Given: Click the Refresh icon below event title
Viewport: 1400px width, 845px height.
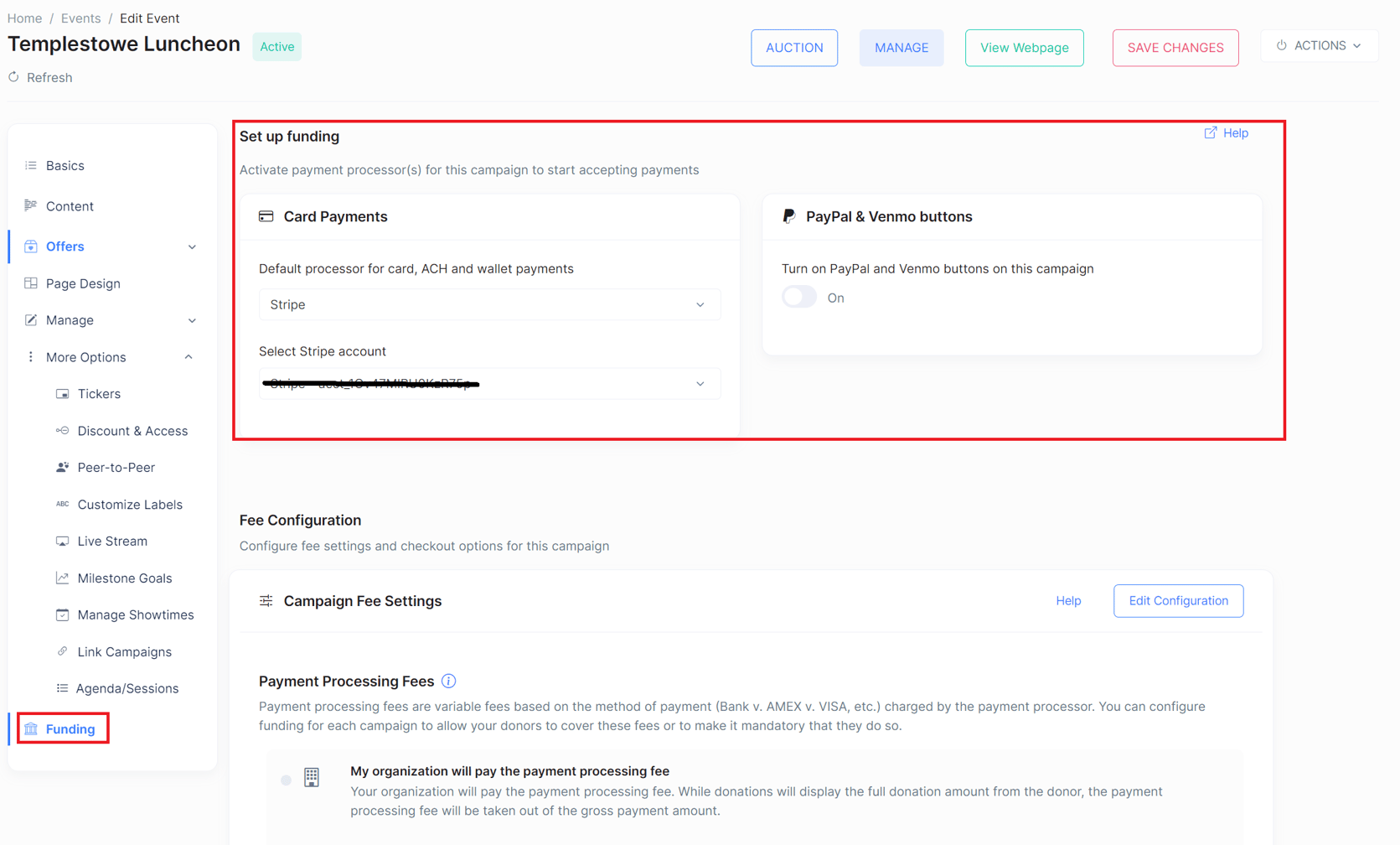Looking at the screenshot, I should point(14,77).
